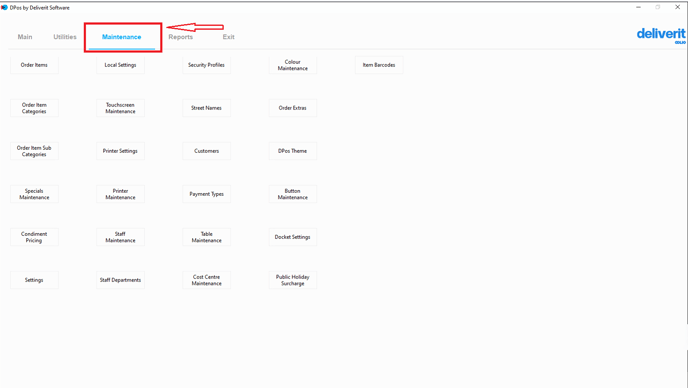Switch to the Reports tab
Image resolution: width=688 pixels, height=388 pixels.
[x=180, y=37]
